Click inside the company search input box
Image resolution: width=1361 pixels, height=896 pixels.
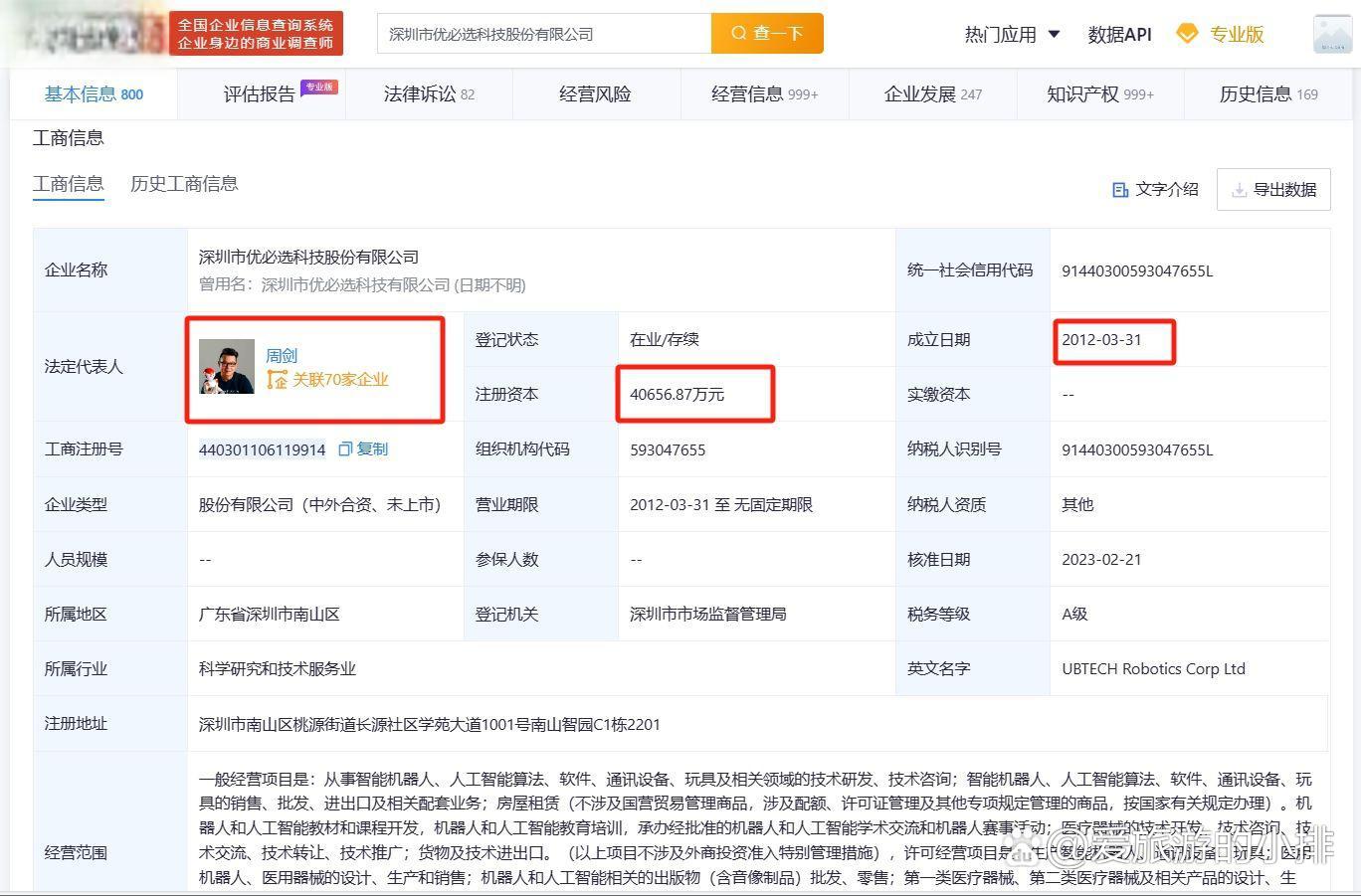click(543, 33)
